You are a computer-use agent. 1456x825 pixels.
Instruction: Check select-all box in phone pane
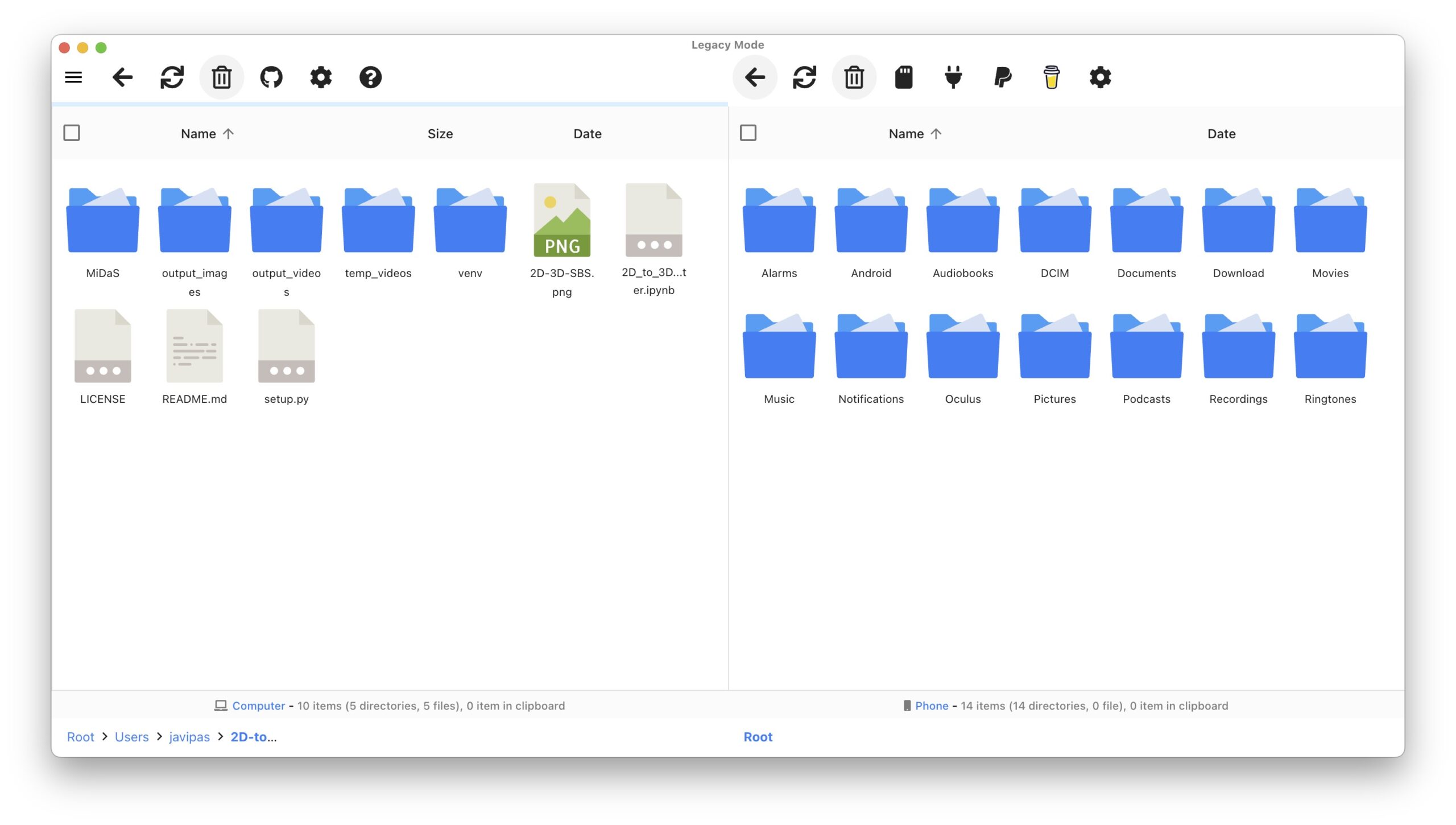tap(748, 133)
